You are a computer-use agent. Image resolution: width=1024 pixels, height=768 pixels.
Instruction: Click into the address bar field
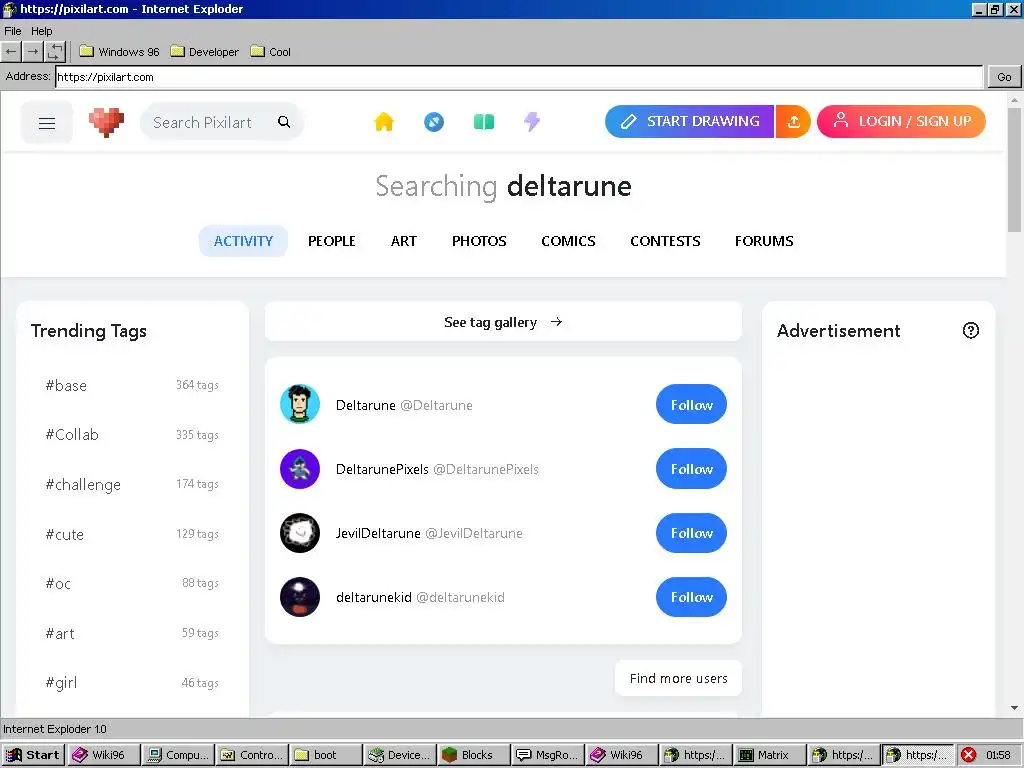tap(519, 76)
